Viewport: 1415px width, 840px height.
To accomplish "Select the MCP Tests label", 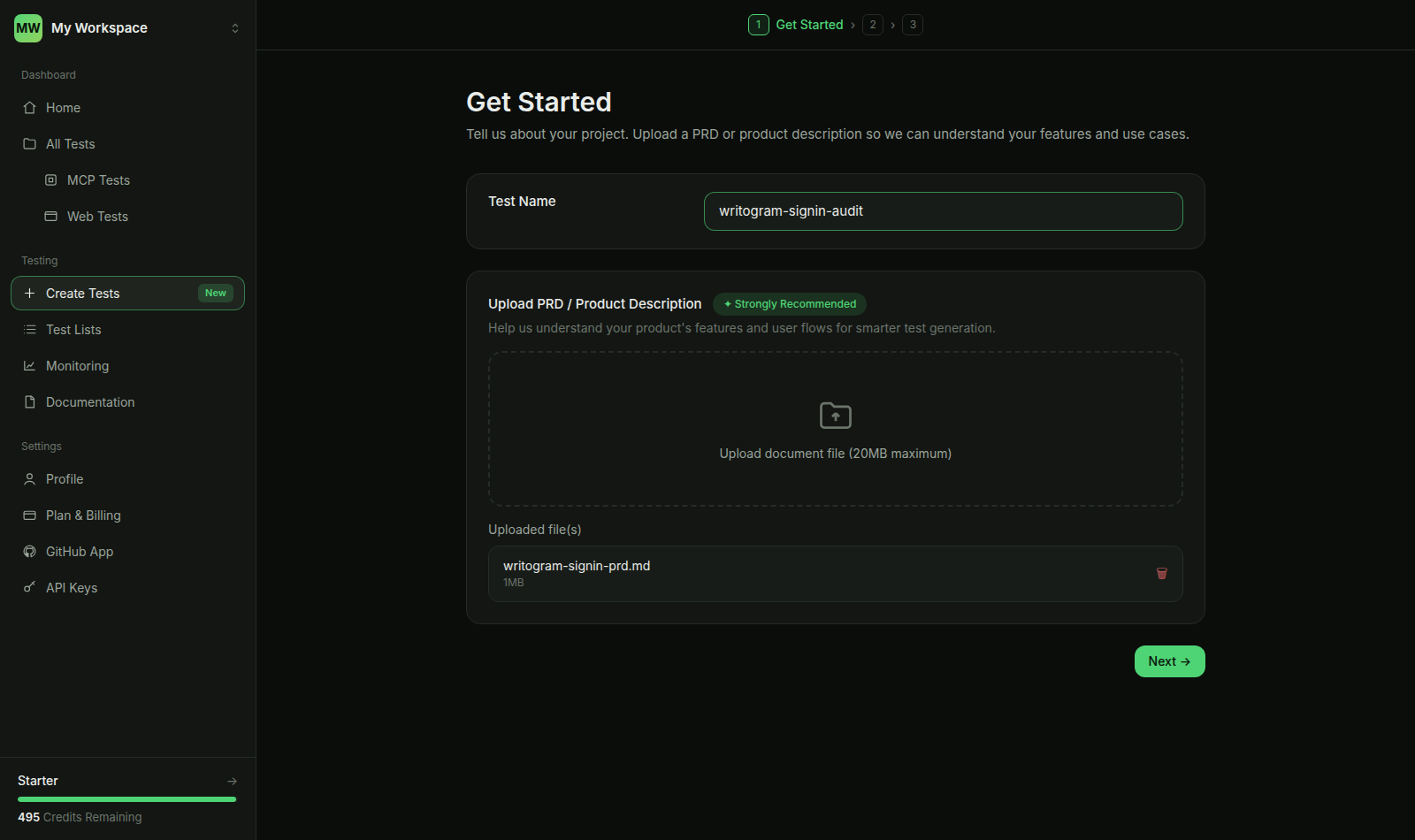I will click(x=98, y=180).
